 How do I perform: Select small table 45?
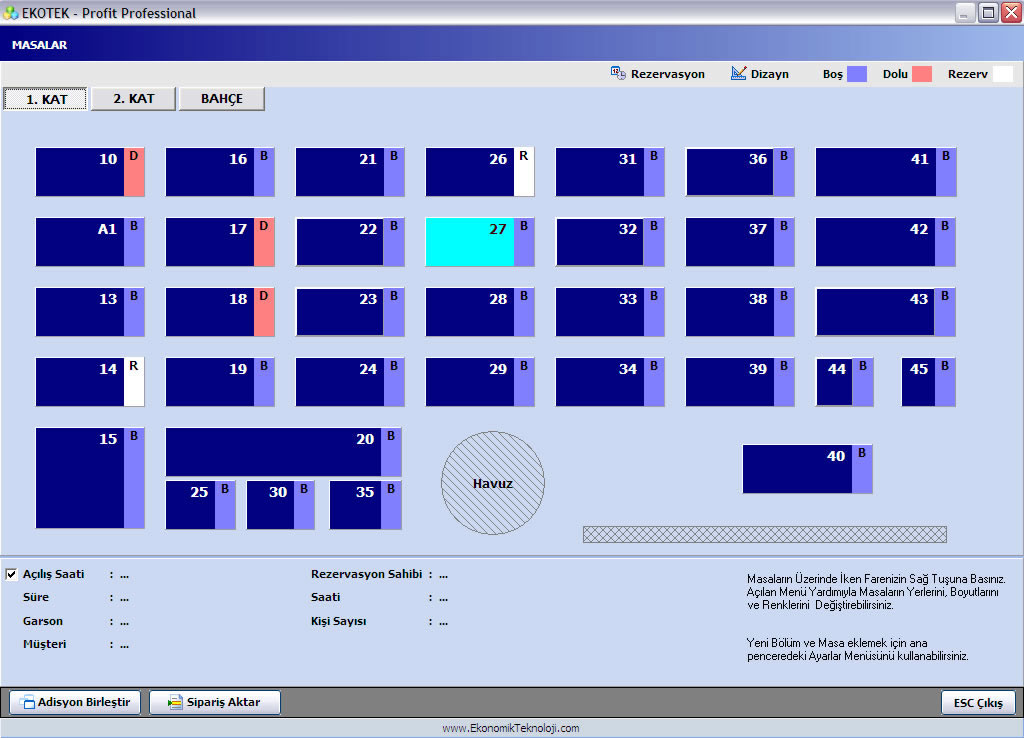click(x=929, y=381)
